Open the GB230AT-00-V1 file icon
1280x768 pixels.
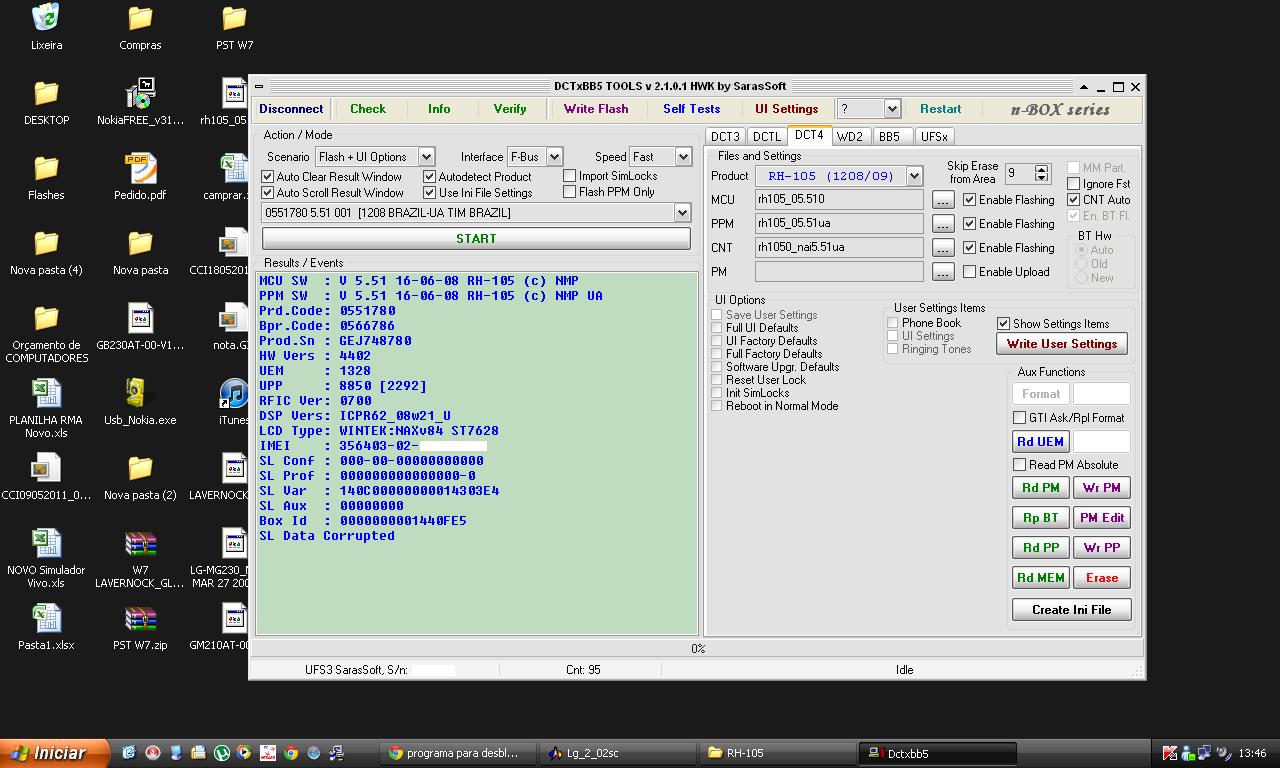pos(140,319)
